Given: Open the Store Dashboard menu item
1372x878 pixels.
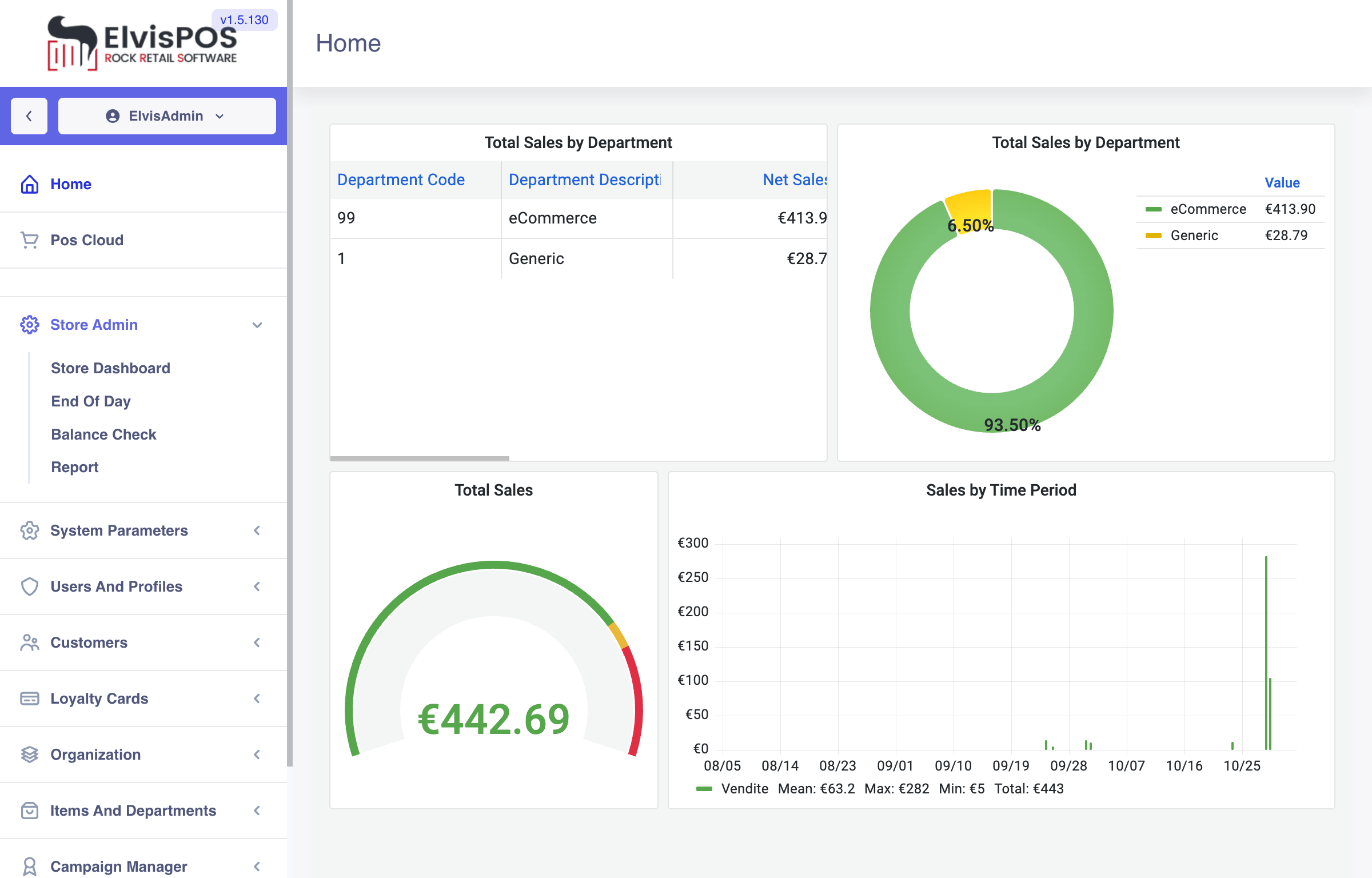Looking at the screenshot, I should coord(110,368).
